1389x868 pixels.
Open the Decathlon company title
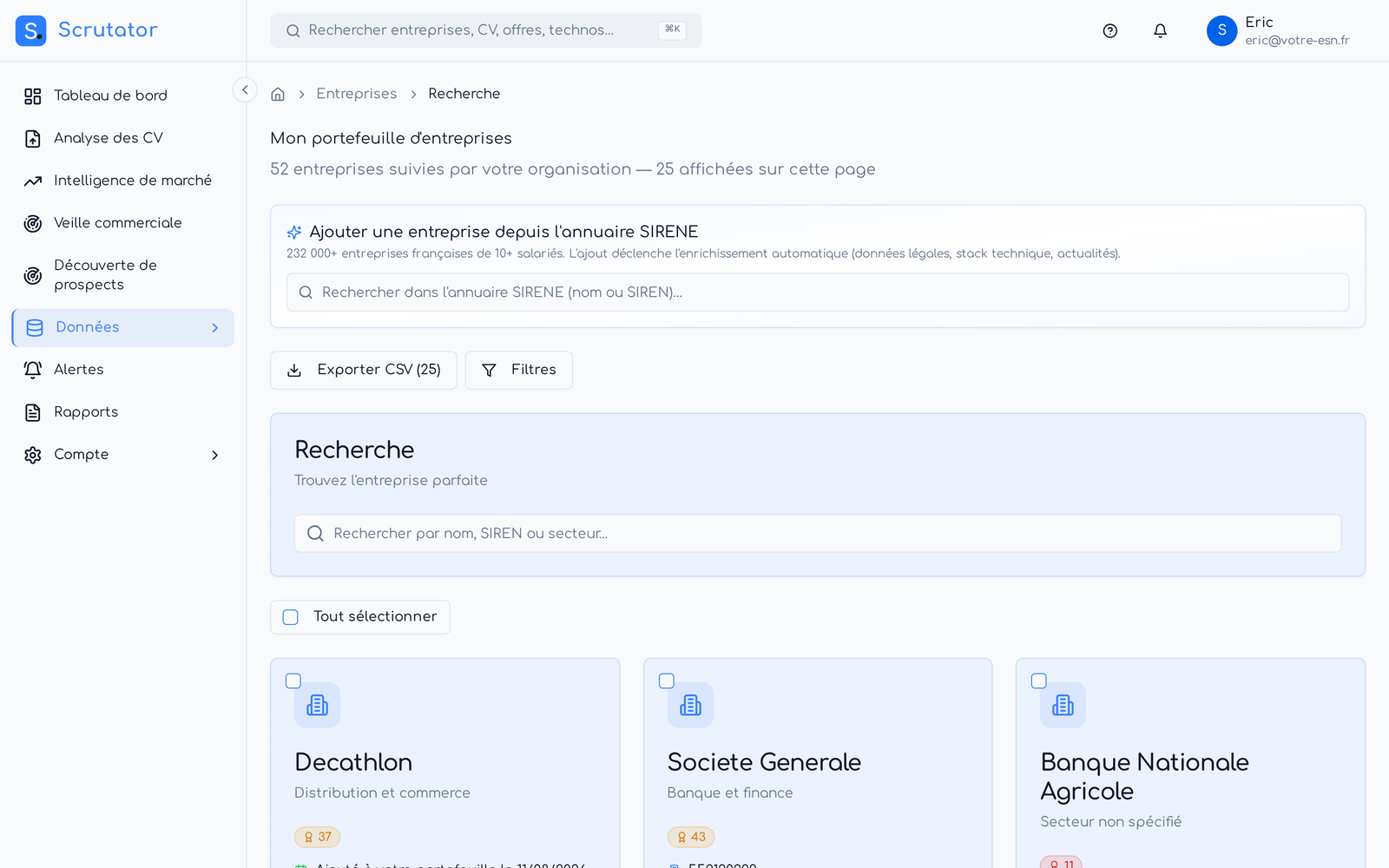(x=353, y=762)
